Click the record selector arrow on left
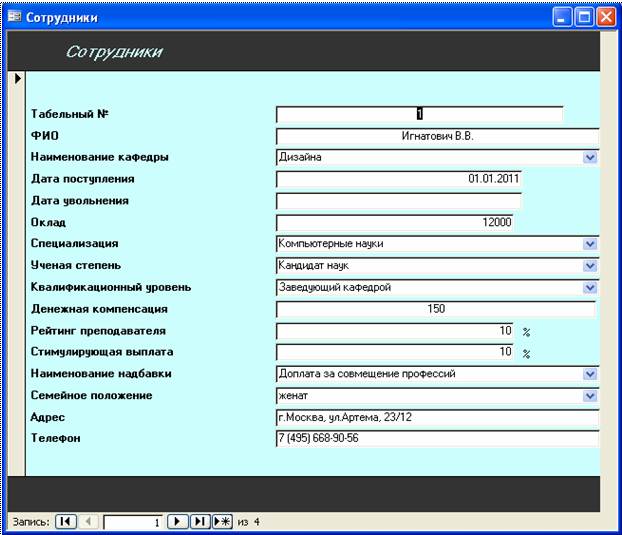622x535 pixels. point(17,79)
